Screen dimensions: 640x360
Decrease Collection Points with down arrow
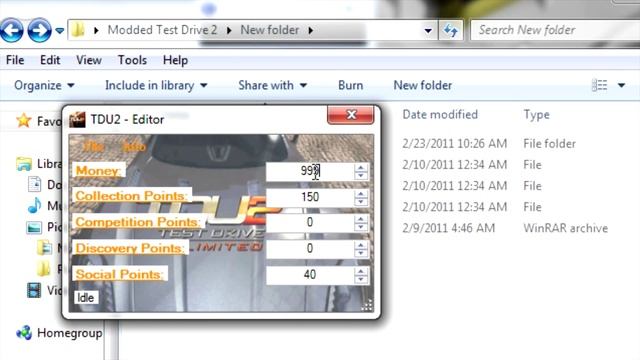point(361,202)
